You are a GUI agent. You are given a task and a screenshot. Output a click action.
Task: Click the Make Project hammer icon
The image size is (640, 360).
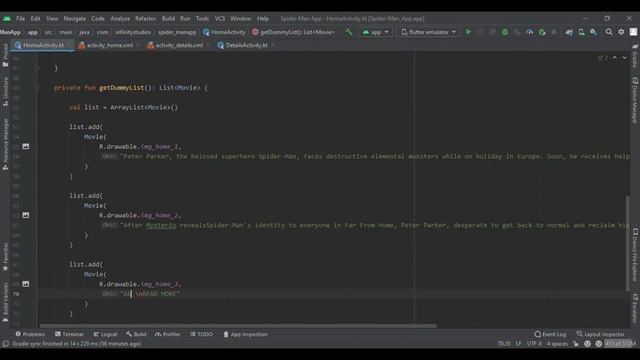tap(349, 32)
